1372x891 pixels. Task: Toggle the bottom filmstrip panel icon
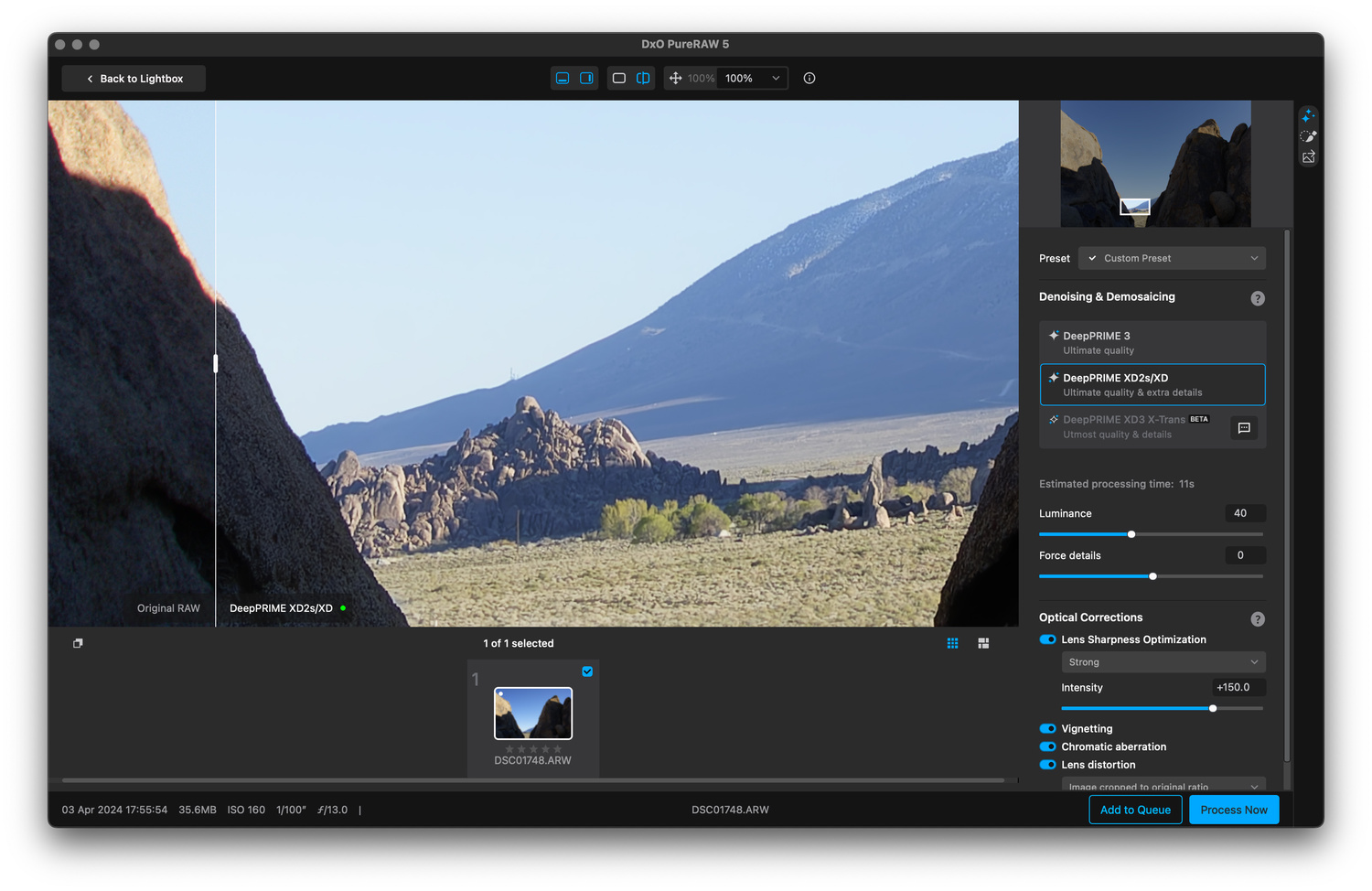click(563, 79)
